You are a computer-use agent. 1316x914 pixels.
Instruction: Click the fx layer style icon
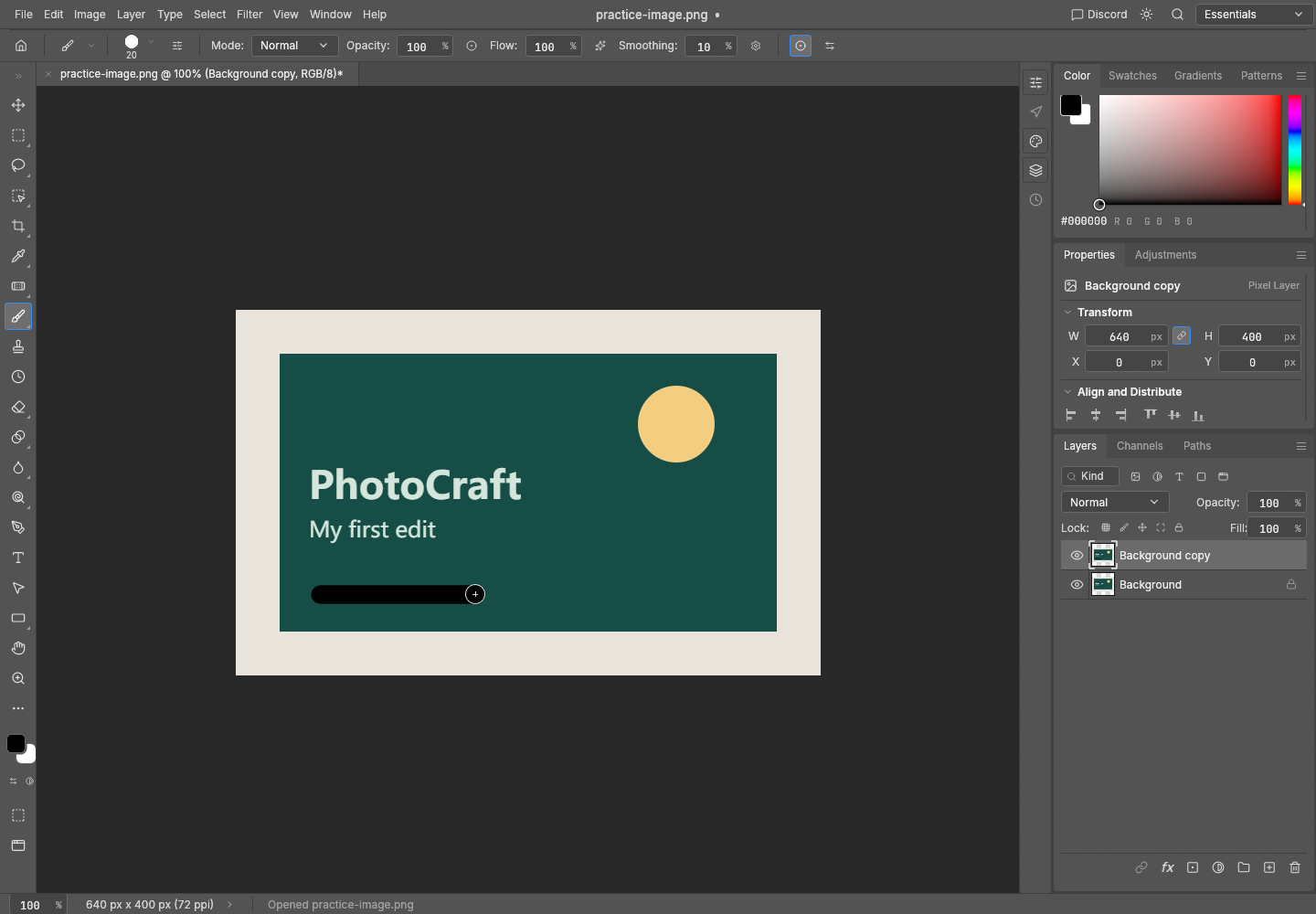click(x=1167, y=867)
